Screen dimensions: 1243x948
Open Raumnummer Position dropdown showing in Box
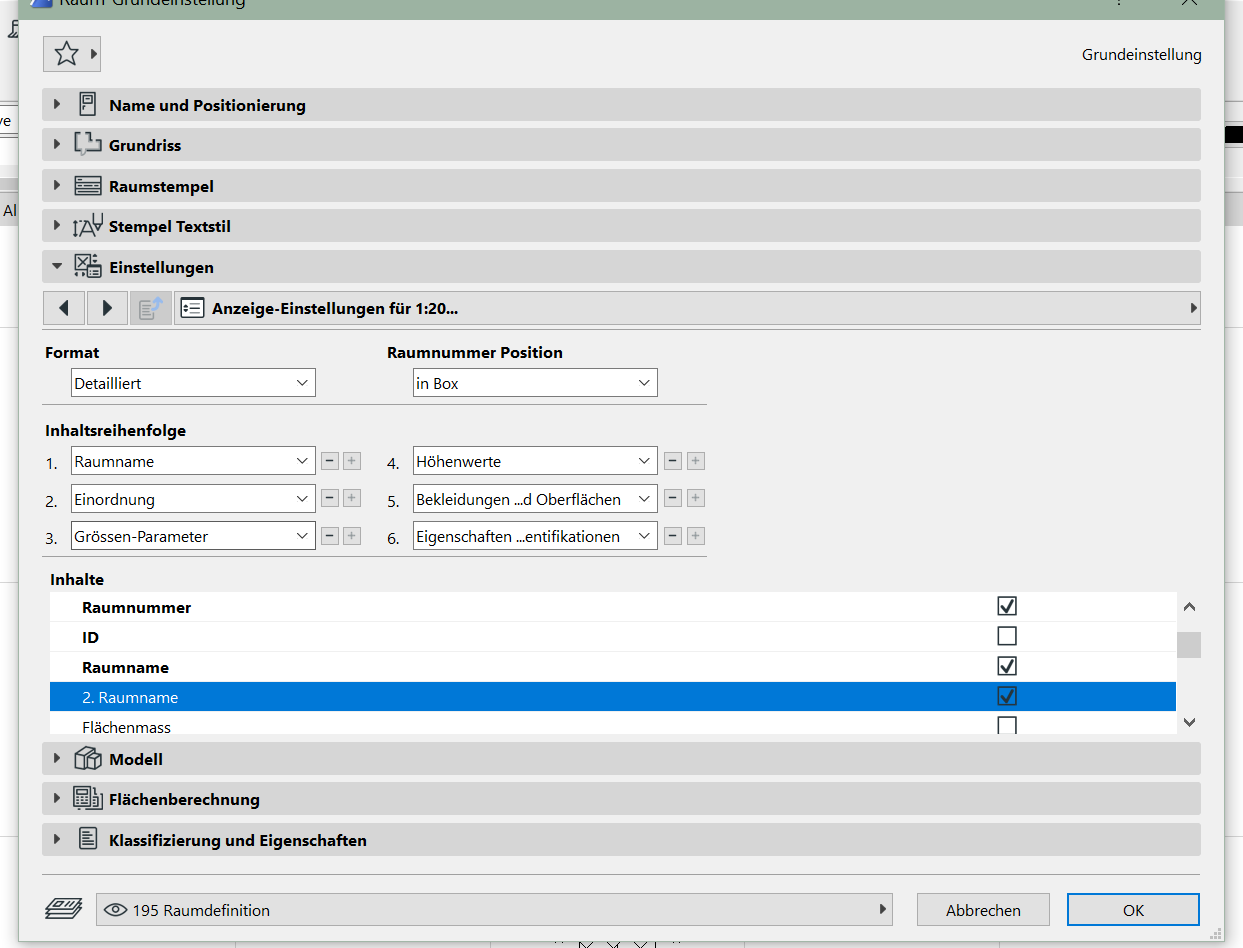tap(535, 383)
